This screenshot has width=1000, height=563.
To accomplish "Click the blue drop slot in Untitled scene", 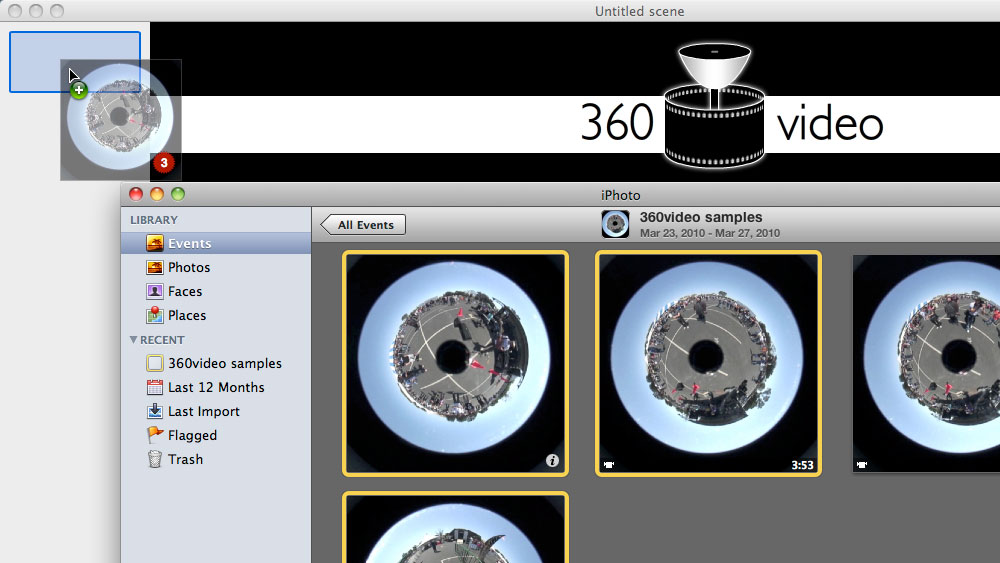I will tap(75, 62).
